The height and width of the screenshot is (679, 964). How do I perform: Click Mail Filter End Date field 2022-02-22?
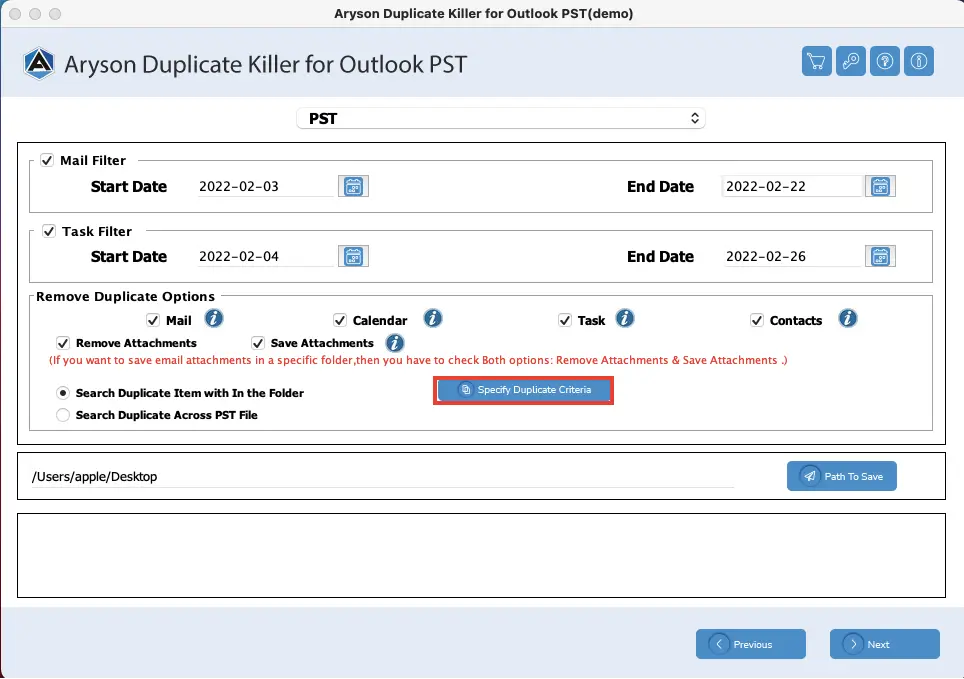[x=792, y=186]
